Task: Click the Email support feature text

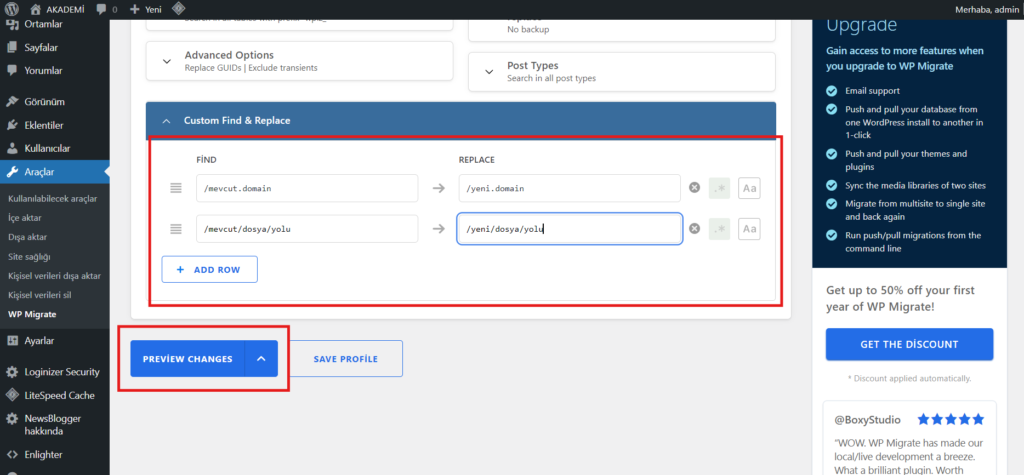Action: pyautogui.click(x=872, y=91)
